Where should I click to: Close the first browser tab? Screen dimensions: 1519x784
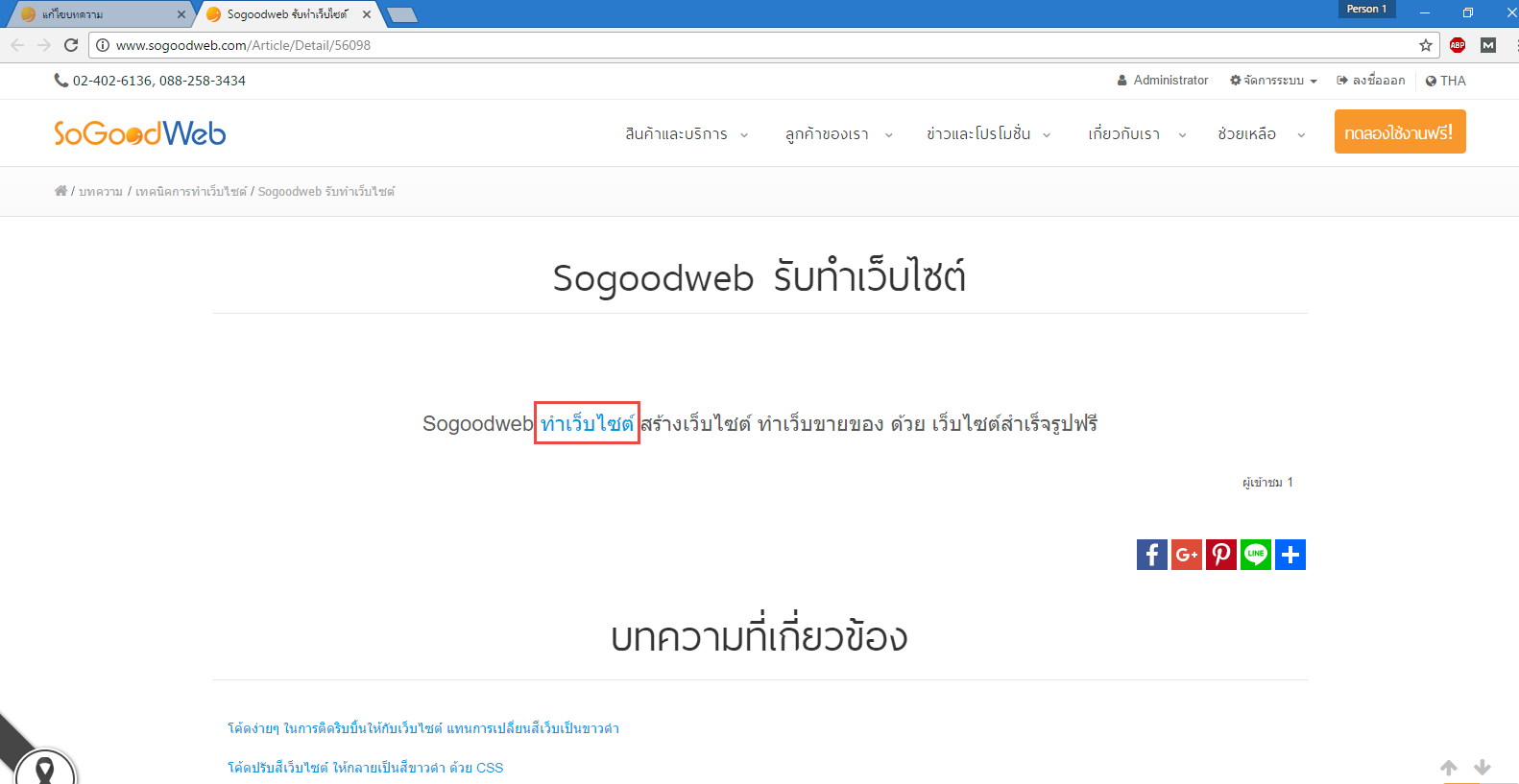tap(181, 14)
